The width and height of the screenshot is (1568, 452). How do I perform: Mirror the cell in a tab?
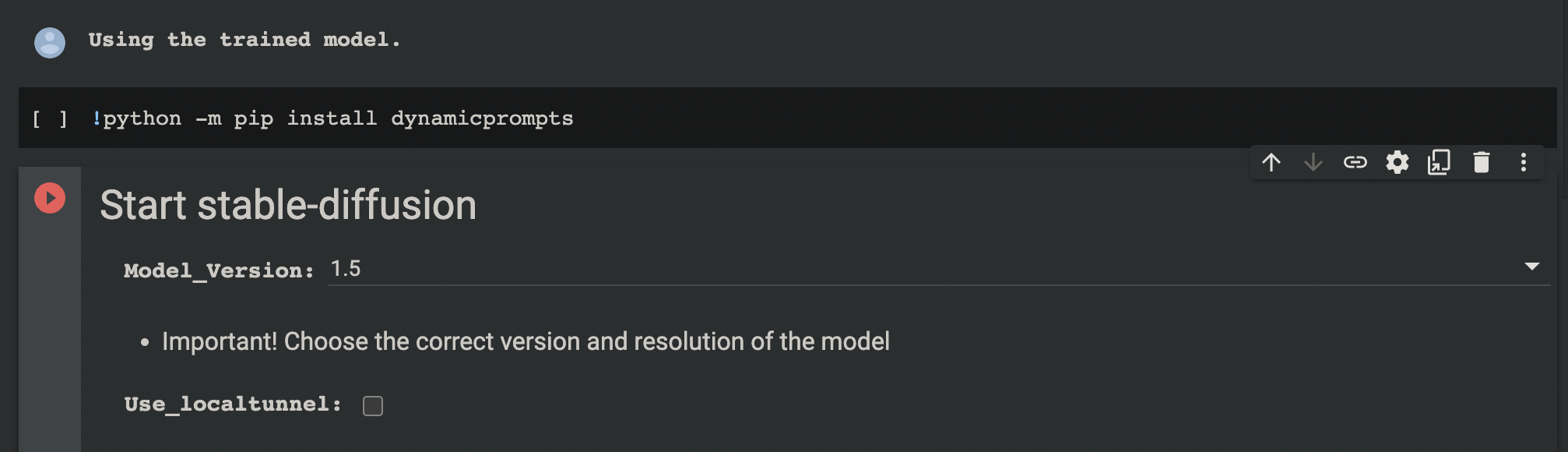point(1439,163)
